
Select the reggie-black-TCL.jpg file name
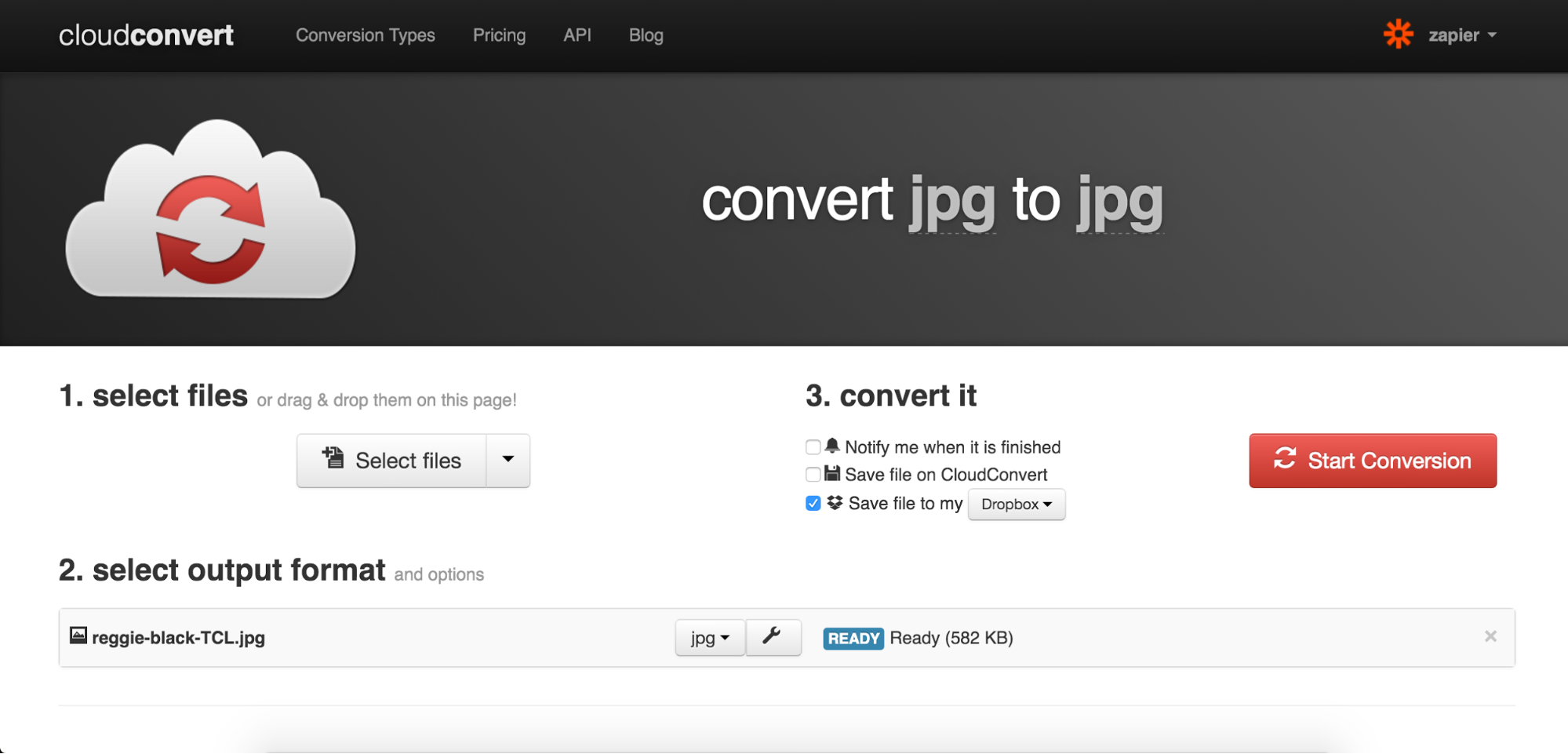click(179, 638)
